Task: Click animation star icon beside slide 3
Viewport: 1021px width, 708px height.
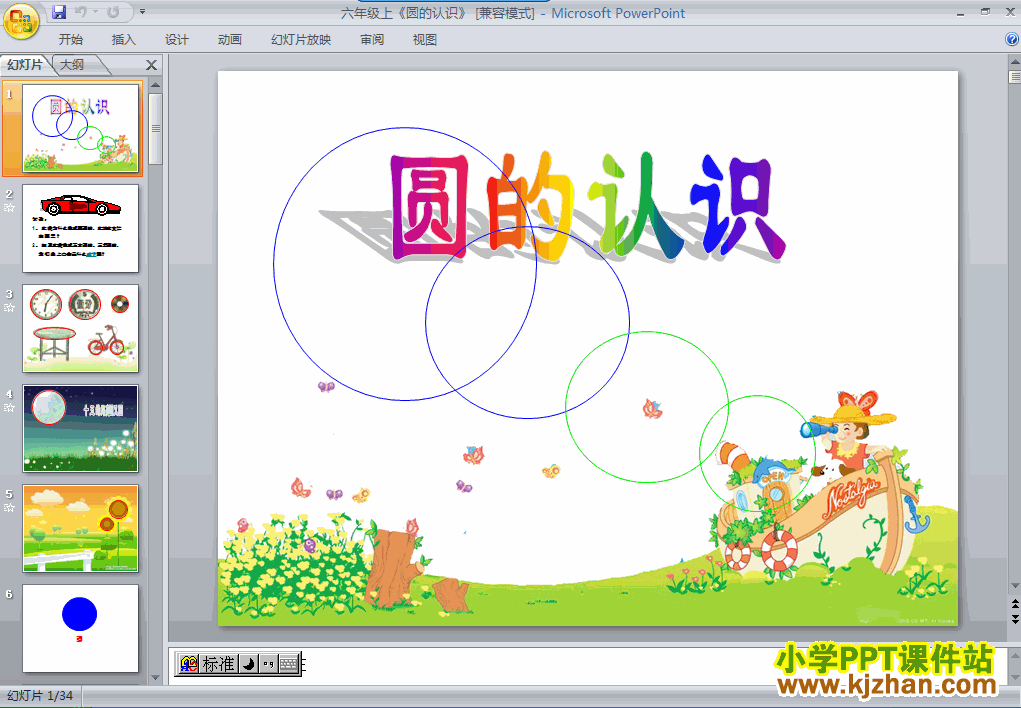Action: (9, 307)
